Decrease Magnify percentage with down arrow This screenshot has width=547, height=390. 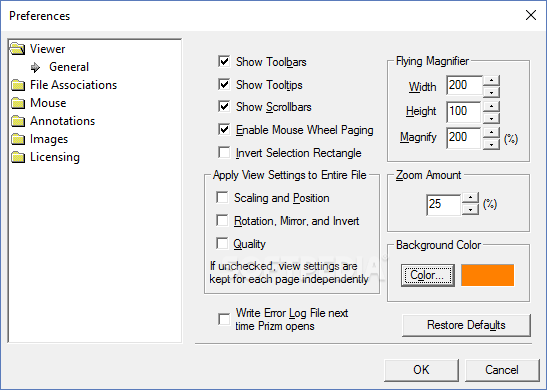tap(492, 144)
